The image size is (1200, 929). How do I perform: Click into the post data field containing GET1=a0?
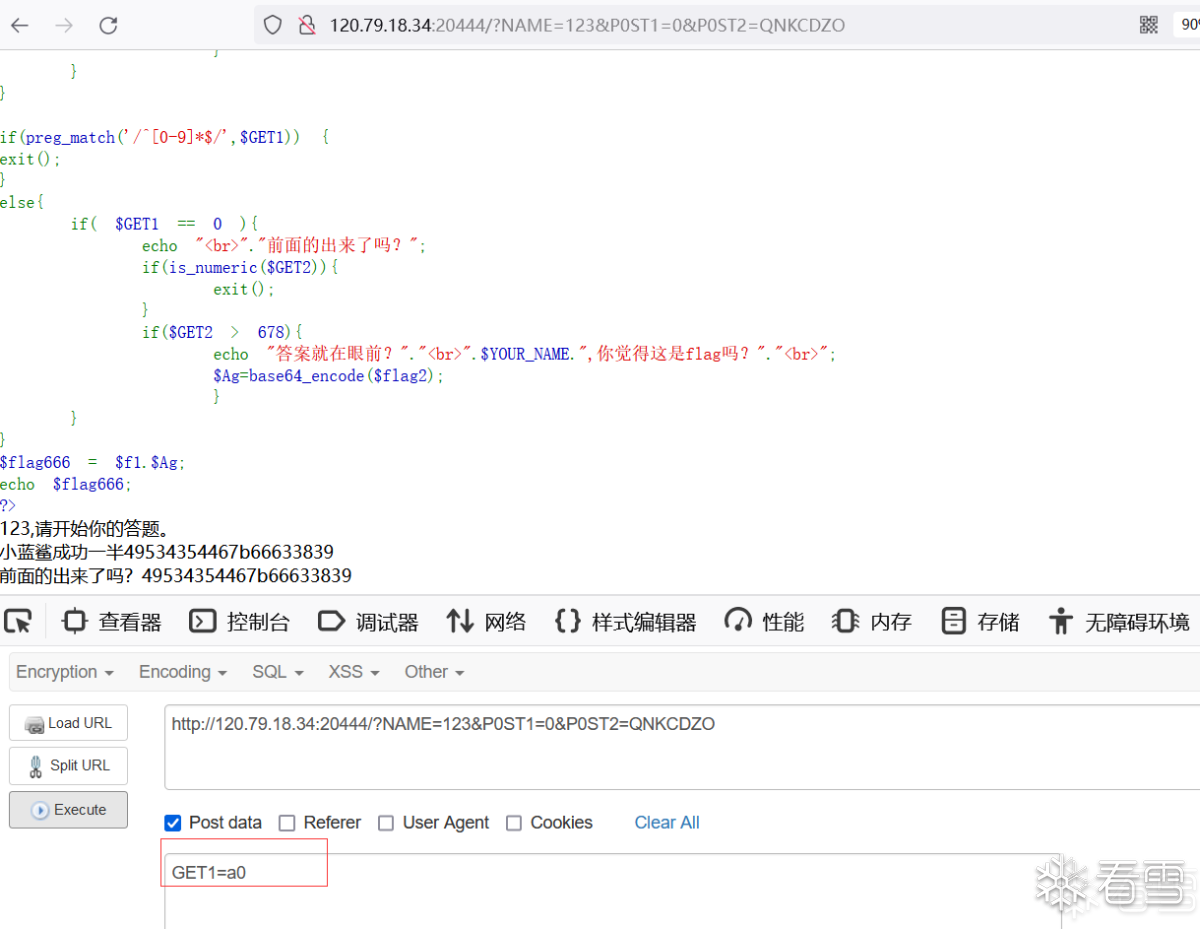(x=612, y=890)
